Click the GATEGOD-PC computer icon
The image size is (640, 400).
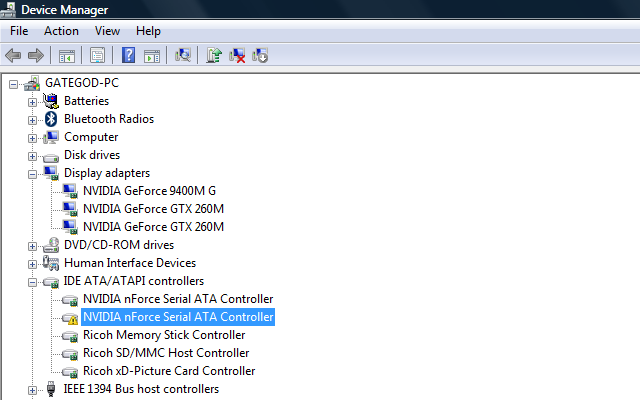point(32,83)
